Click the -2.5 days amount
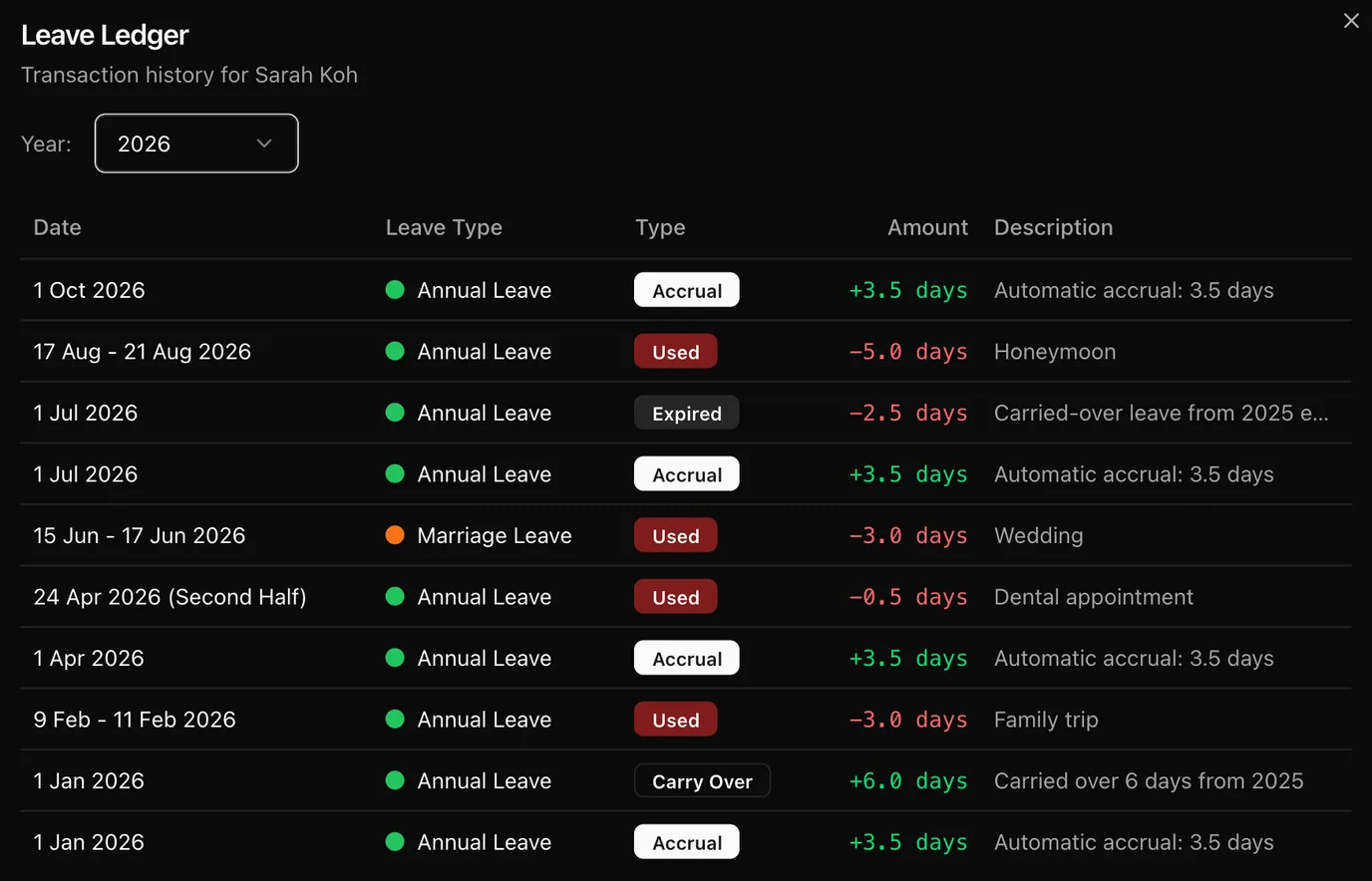The image size is (1372, 881). [907, 413]
